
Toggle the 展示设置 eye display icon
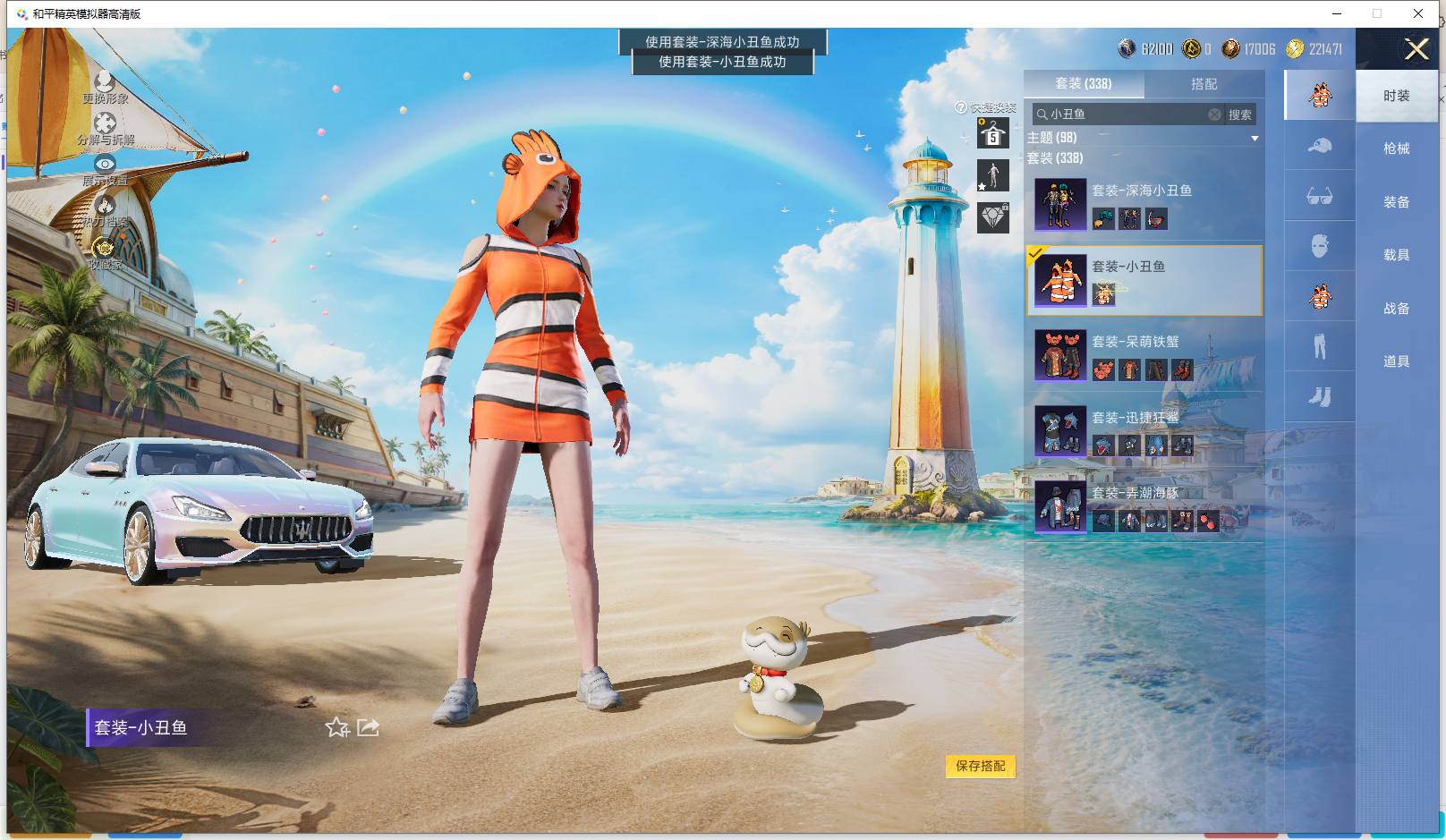coord(105,164)
